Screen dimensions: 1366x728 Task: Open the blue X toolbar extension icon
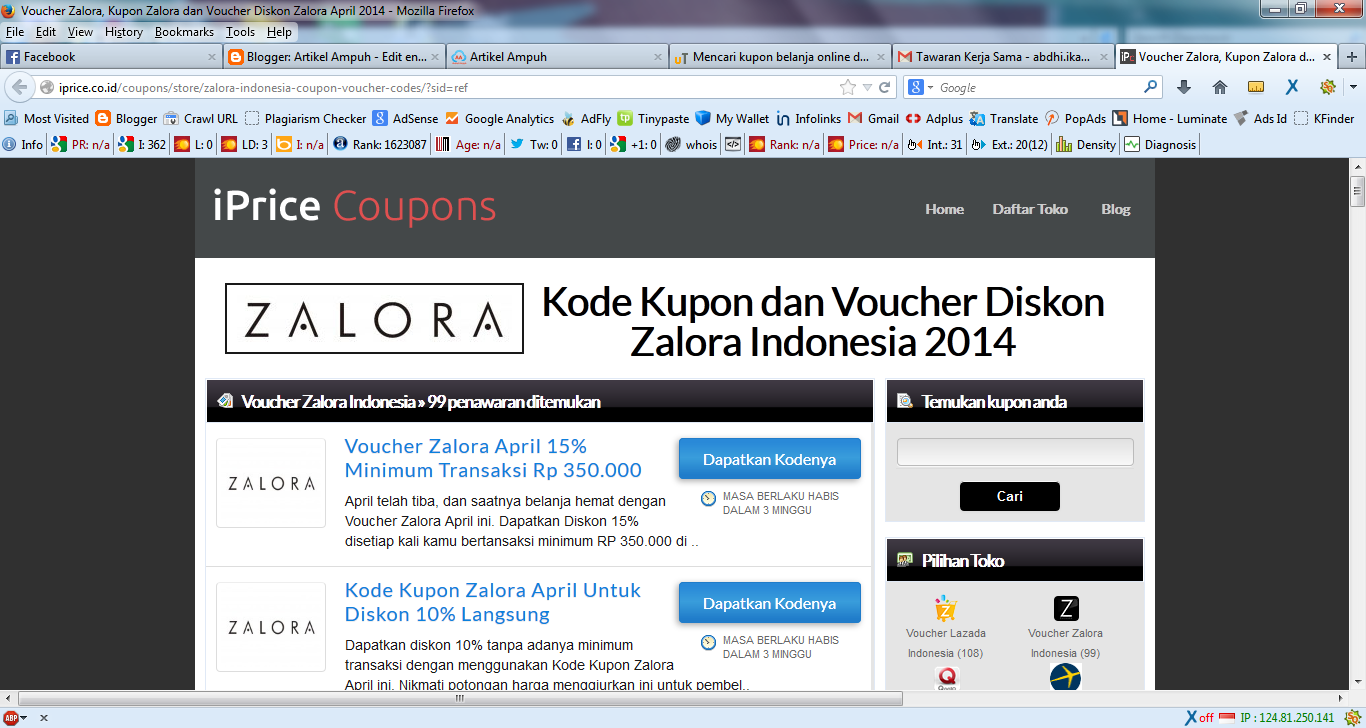1292,87
